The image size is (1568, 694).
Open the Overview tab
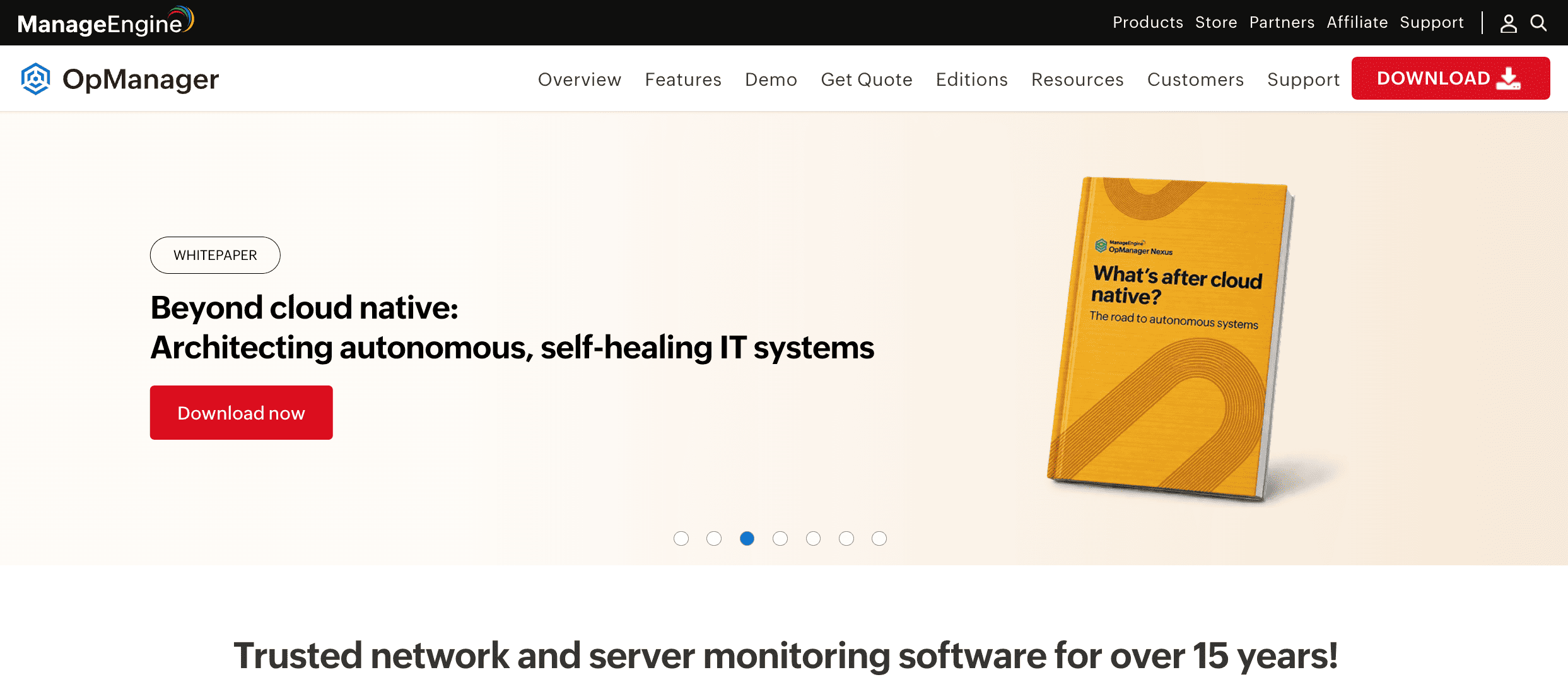[580, 79]
